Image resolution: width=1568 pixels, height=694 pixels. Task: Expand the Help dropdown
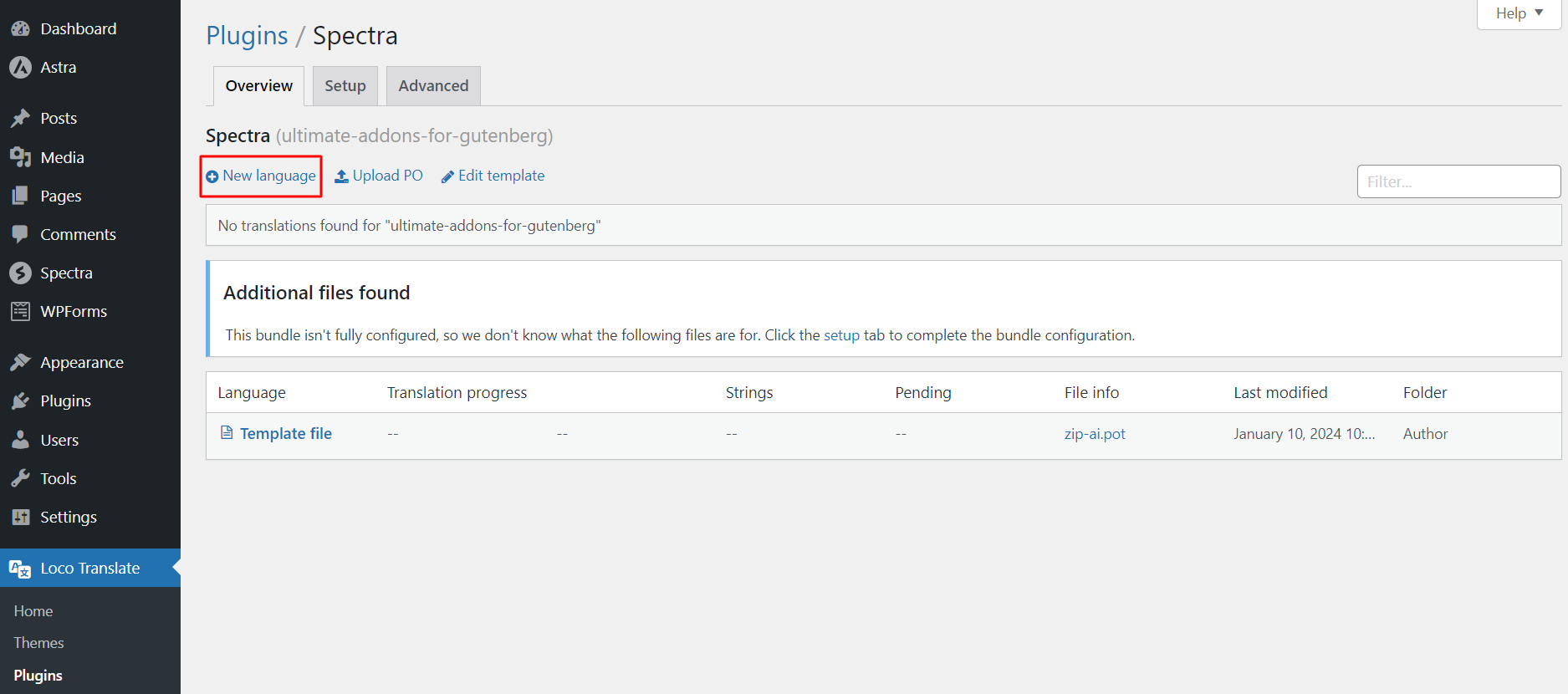click(1519, 13)
